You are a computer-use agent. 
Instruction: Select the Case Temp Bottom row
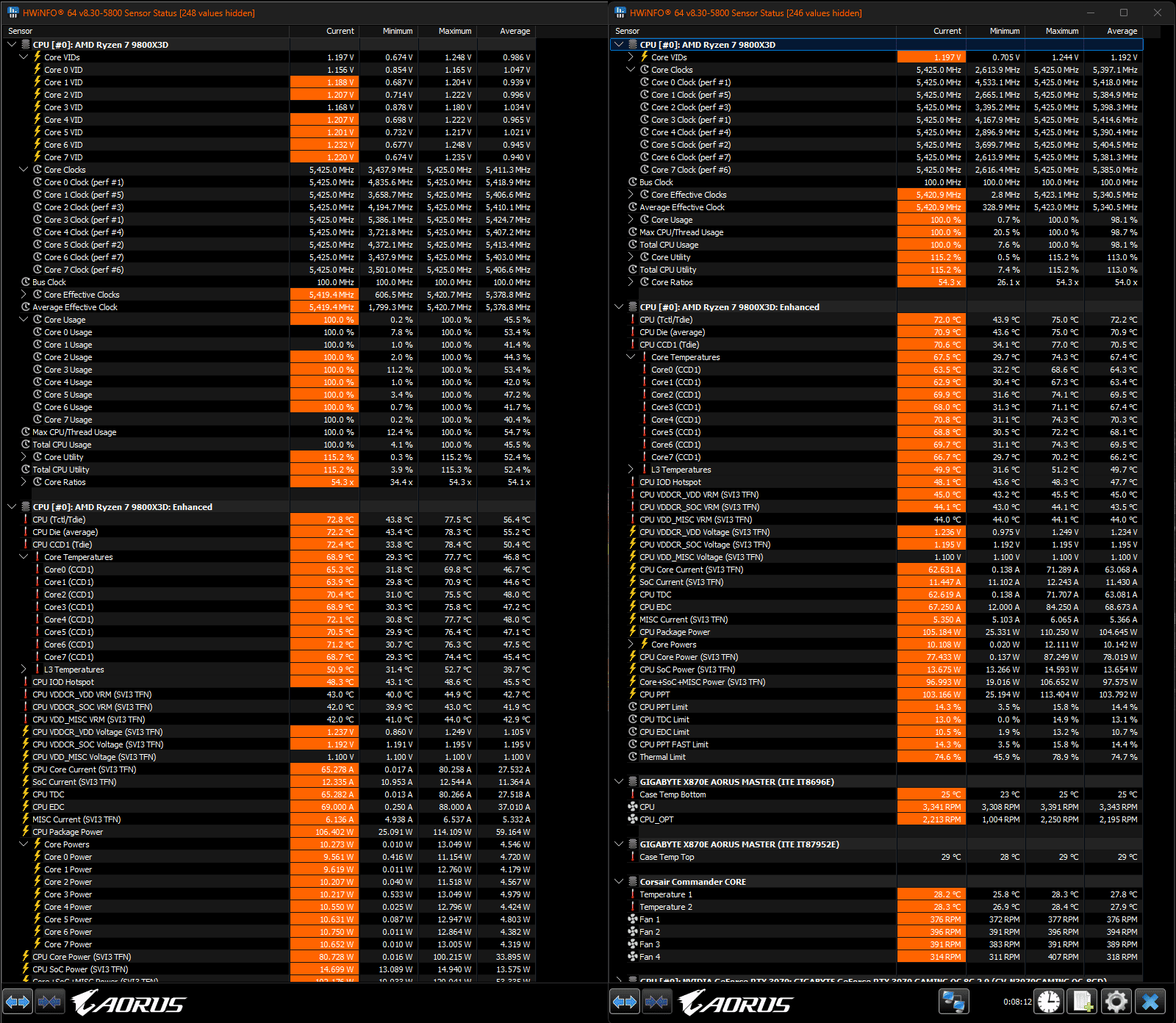tap(877, 794)
